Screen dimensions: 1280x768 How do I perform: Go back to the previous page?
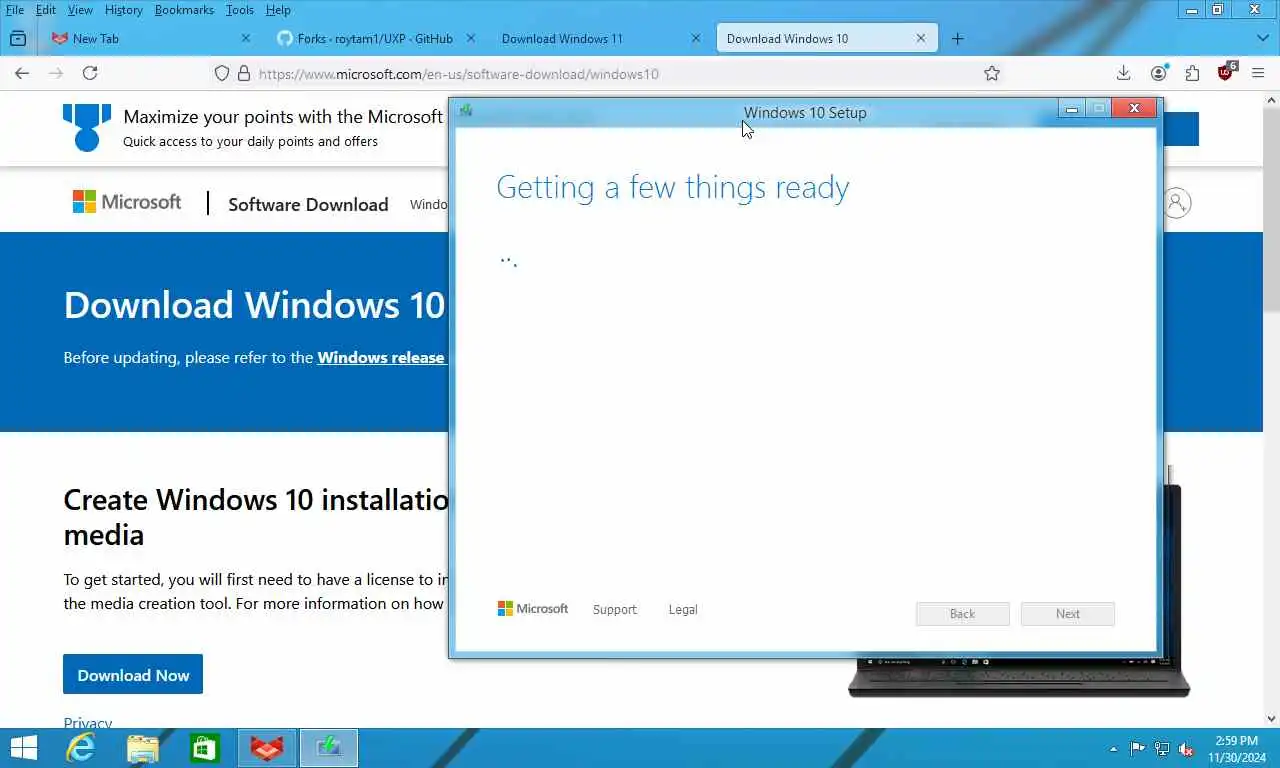[x=22, y=73]
